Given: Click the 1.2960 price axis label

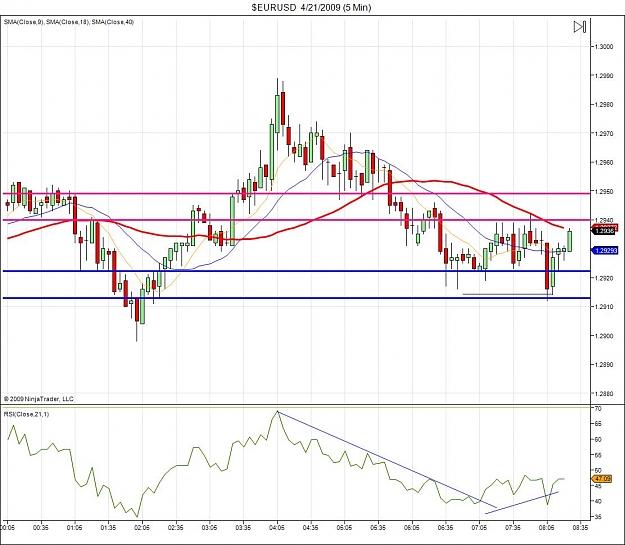Looking at the screenshot, I should point(603,163).
